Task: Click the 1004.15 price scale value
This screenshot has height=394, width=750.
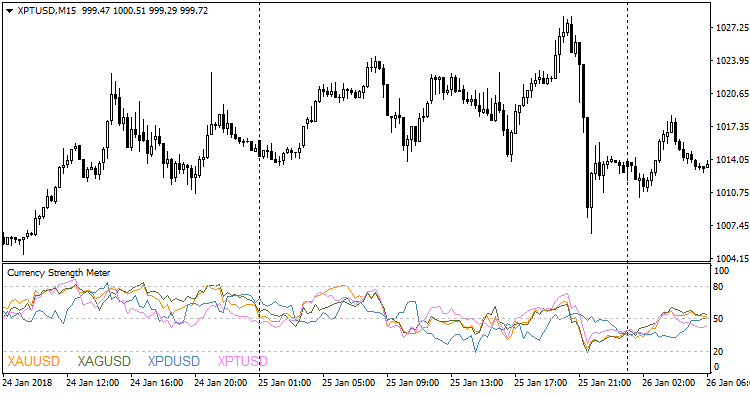Action: coord(732,259)
